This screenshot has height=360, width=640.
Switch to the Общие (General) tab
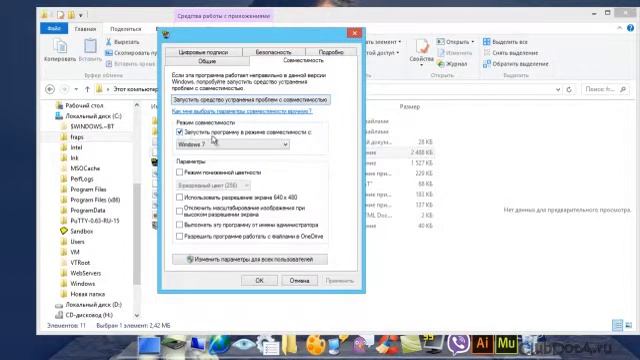tap(207, 61)
